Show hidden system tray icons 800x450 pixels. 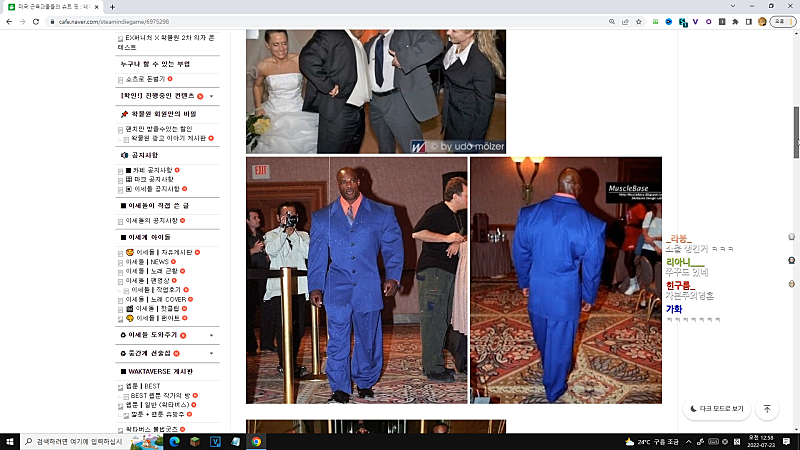click(x=688, y=442)
